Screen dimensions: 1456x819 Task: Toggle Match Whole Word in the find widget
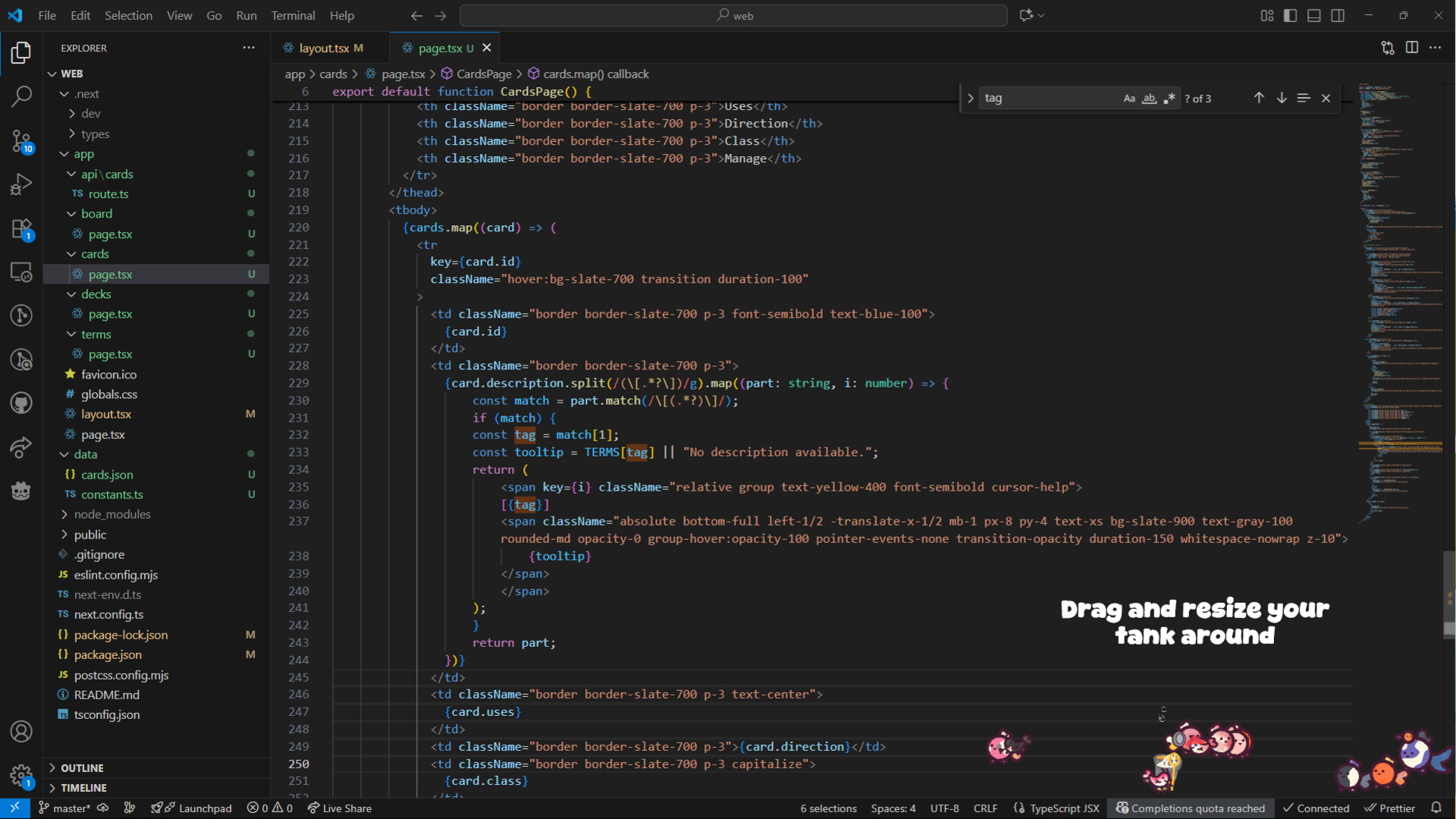1150,98
